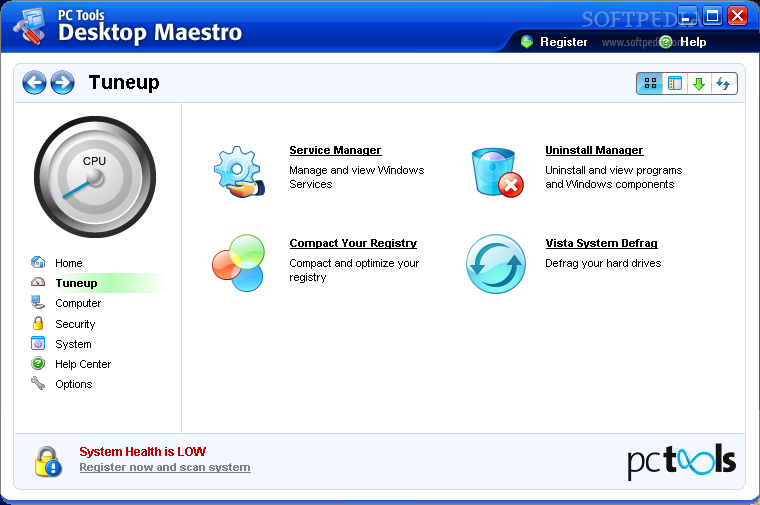Image resolution: width=760 pixels, height=505 pixels.
Task: Click 'Manage and view Windows Services' description
Action: [x=357, y=177]
